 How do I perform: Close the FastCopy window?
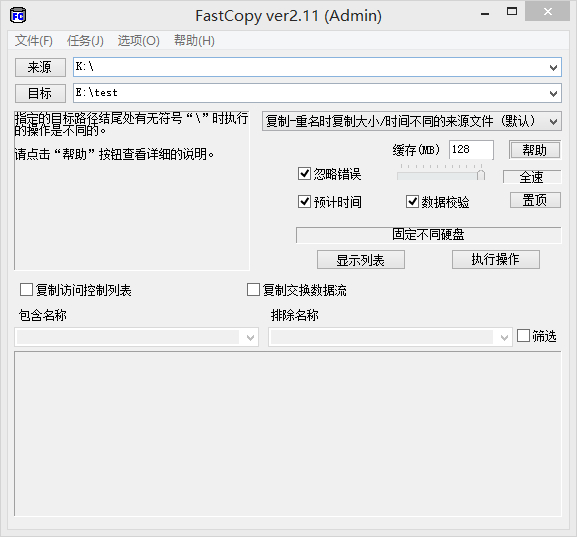pos(547,11)
